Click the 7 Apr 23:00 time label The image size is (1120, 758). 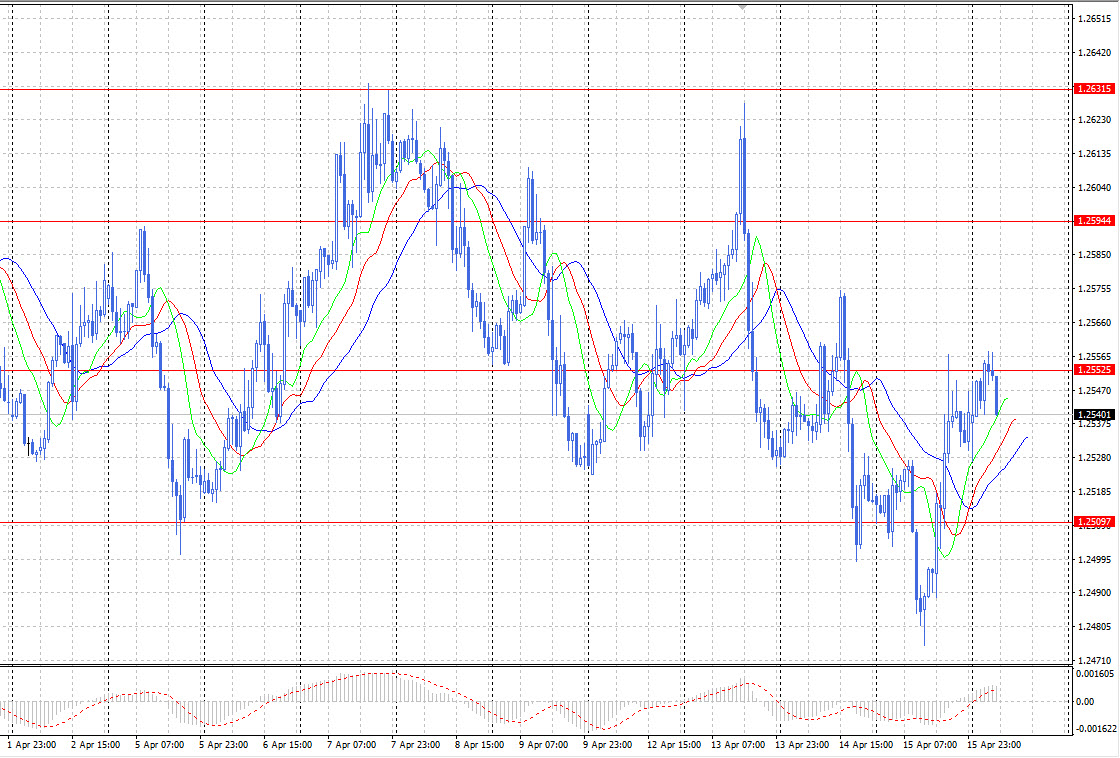tap(416, 744)
